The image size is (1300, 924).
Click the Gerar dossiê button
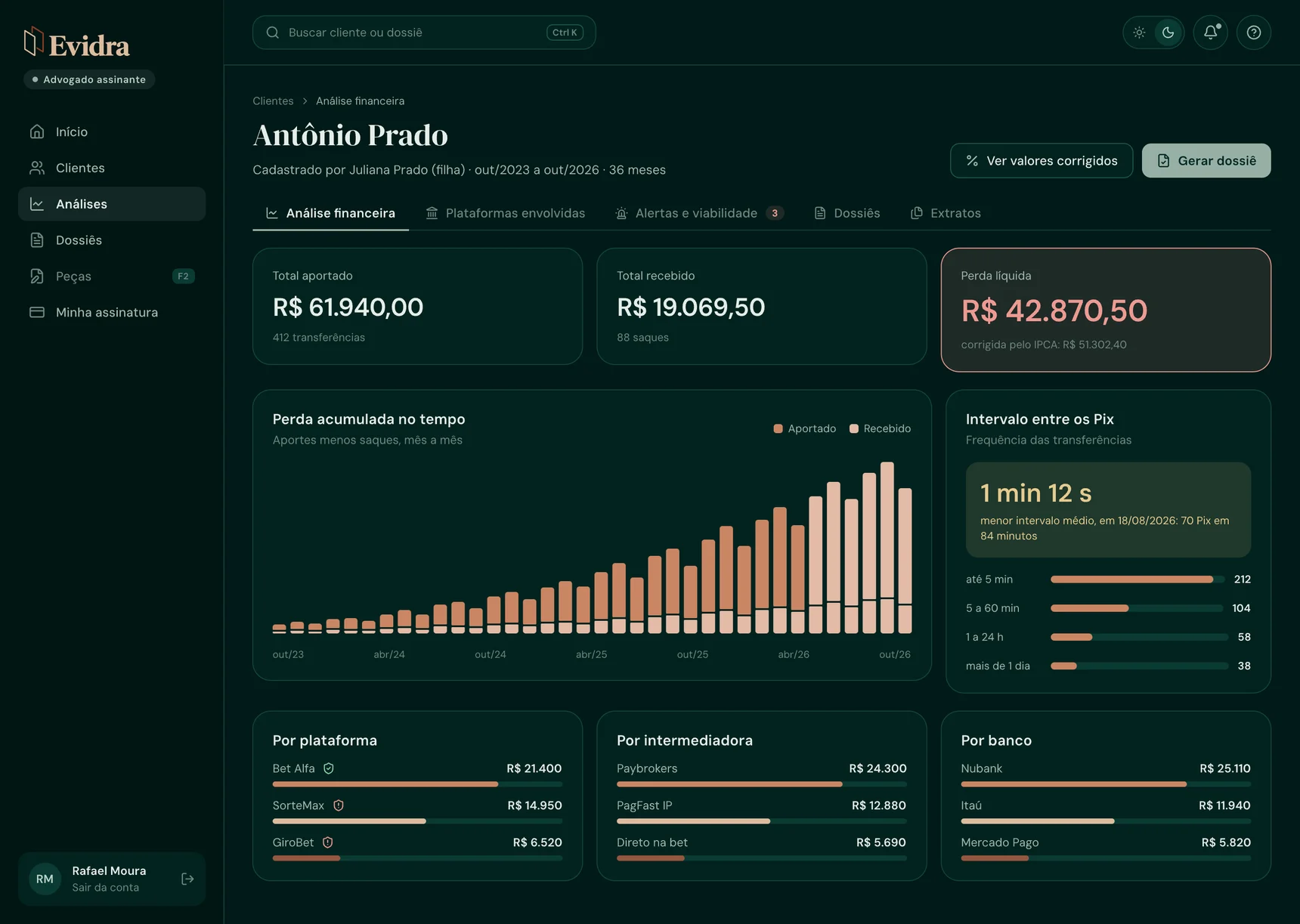pos(1206,161)
